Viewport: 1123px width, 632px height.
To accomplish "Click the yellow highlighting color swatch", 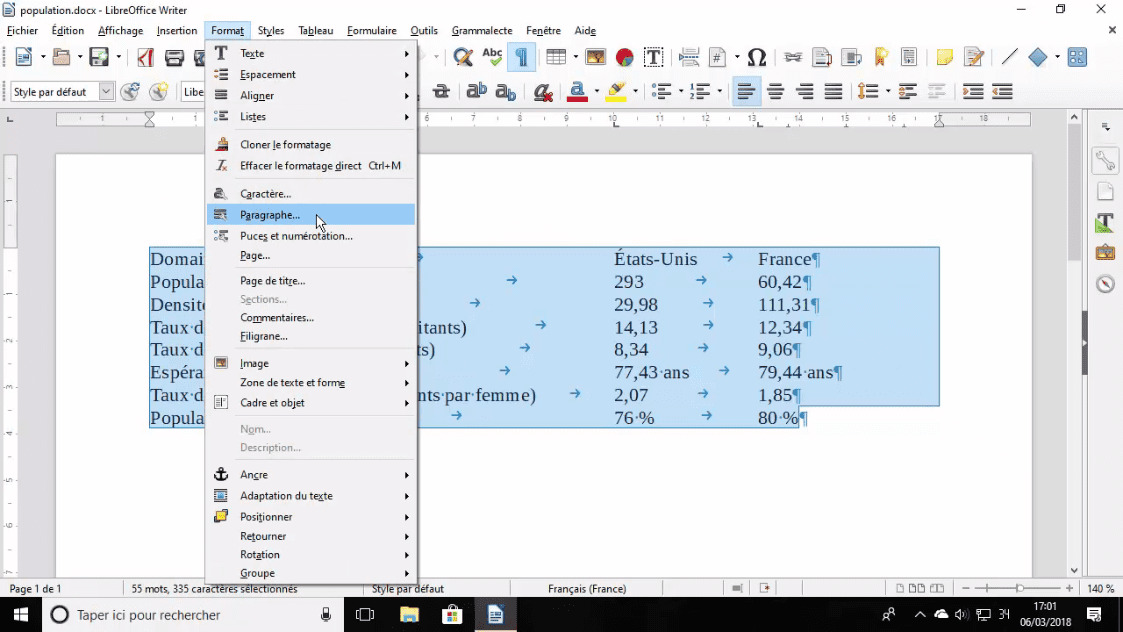I will coord(618,98).
